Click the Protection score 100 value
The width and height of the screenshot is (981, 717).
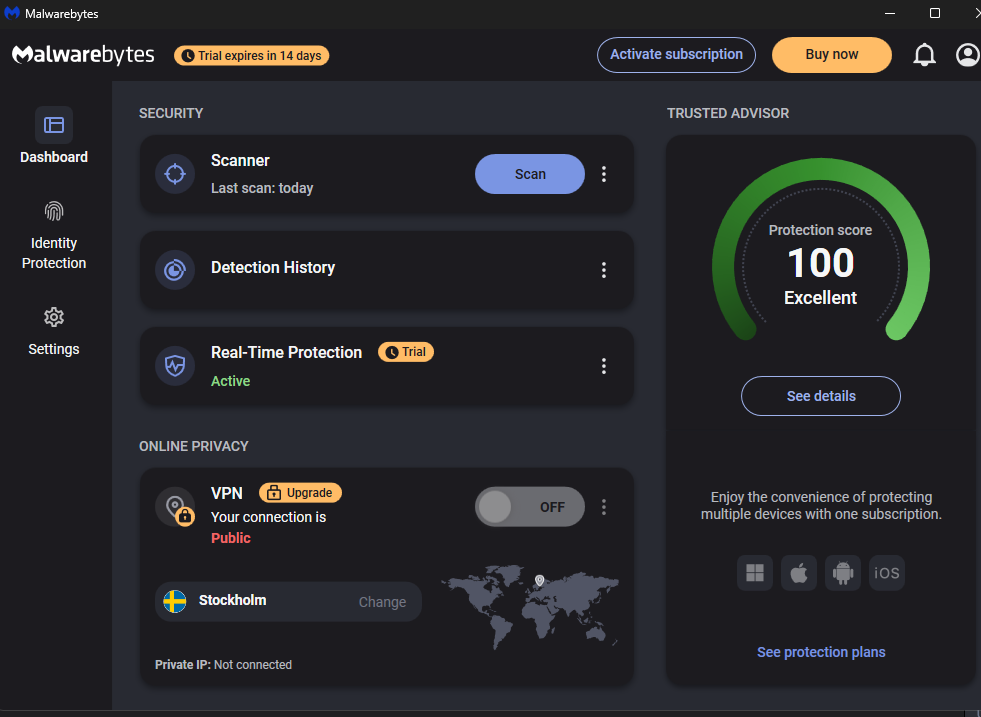tap(821, 262)
